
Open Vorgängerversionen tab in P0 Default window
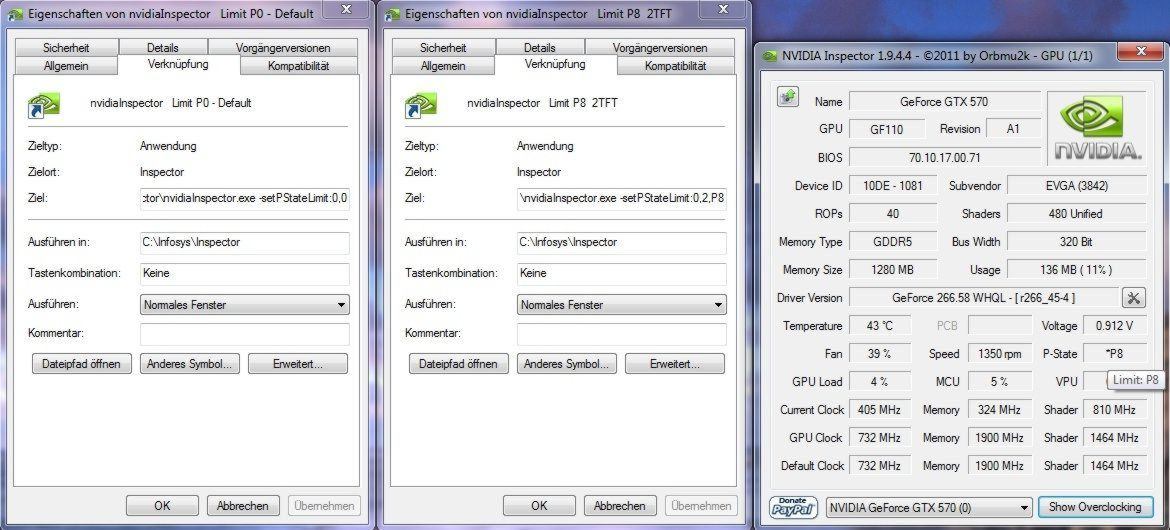tap(283, 48)
